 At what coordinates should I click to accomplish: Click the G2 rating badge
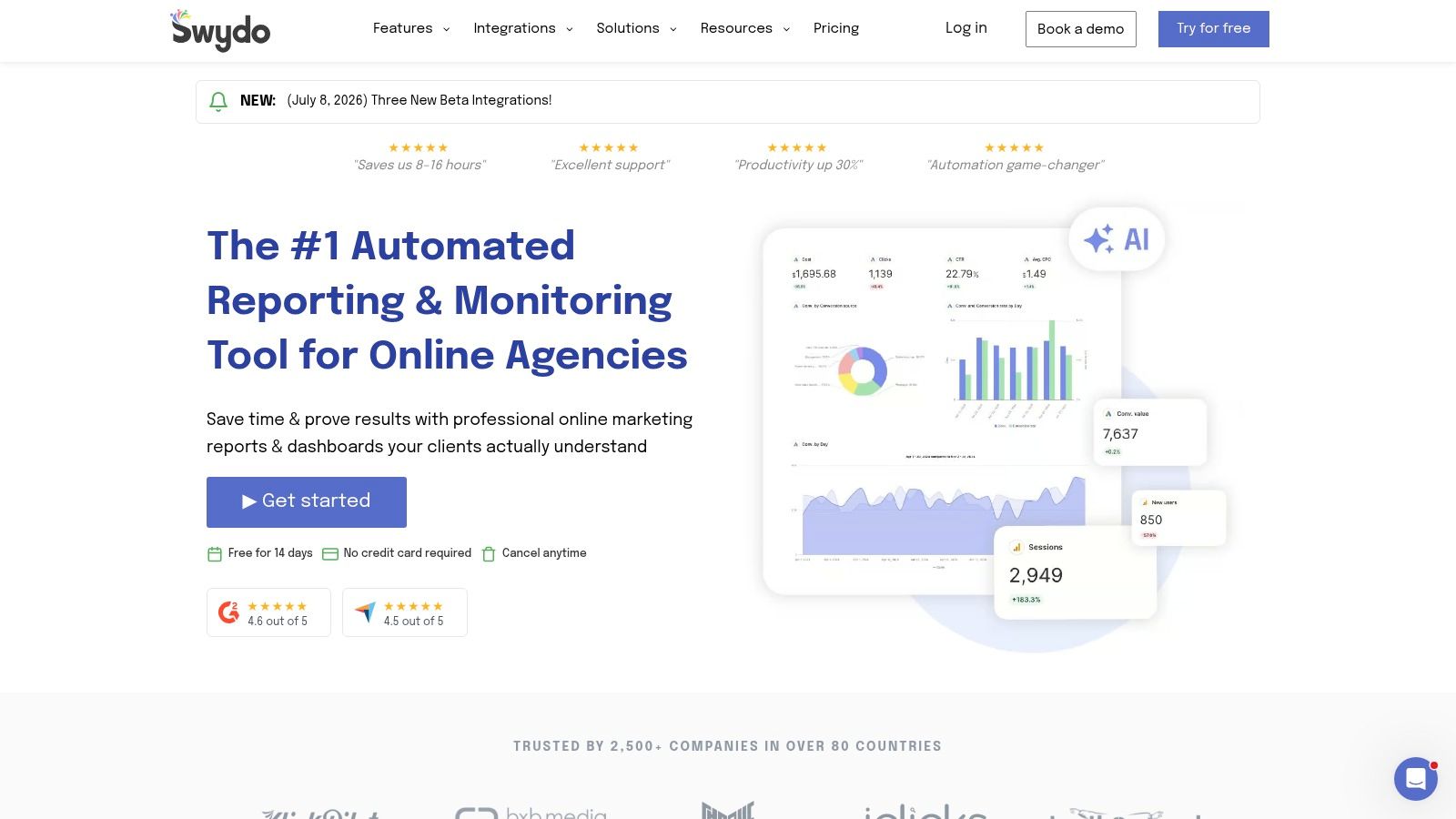coord(268,612)
